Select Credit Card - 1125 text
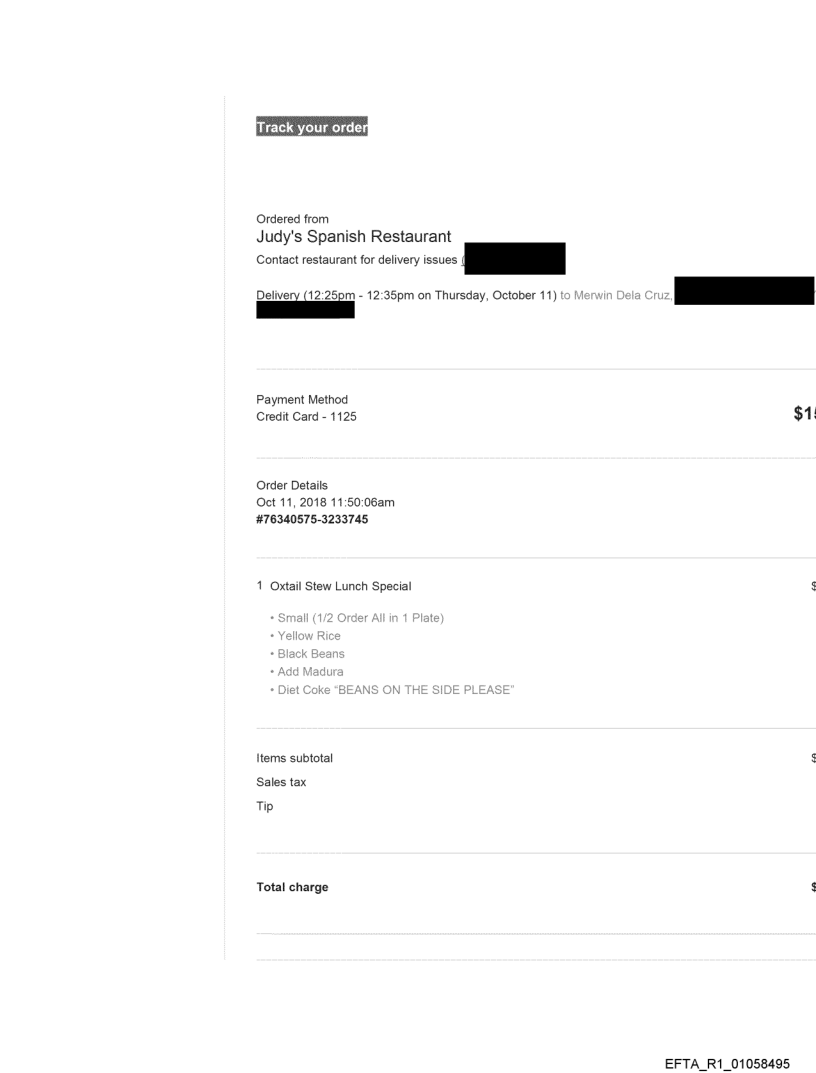This screenshot has width=816, height=1073. click(306, 417)
